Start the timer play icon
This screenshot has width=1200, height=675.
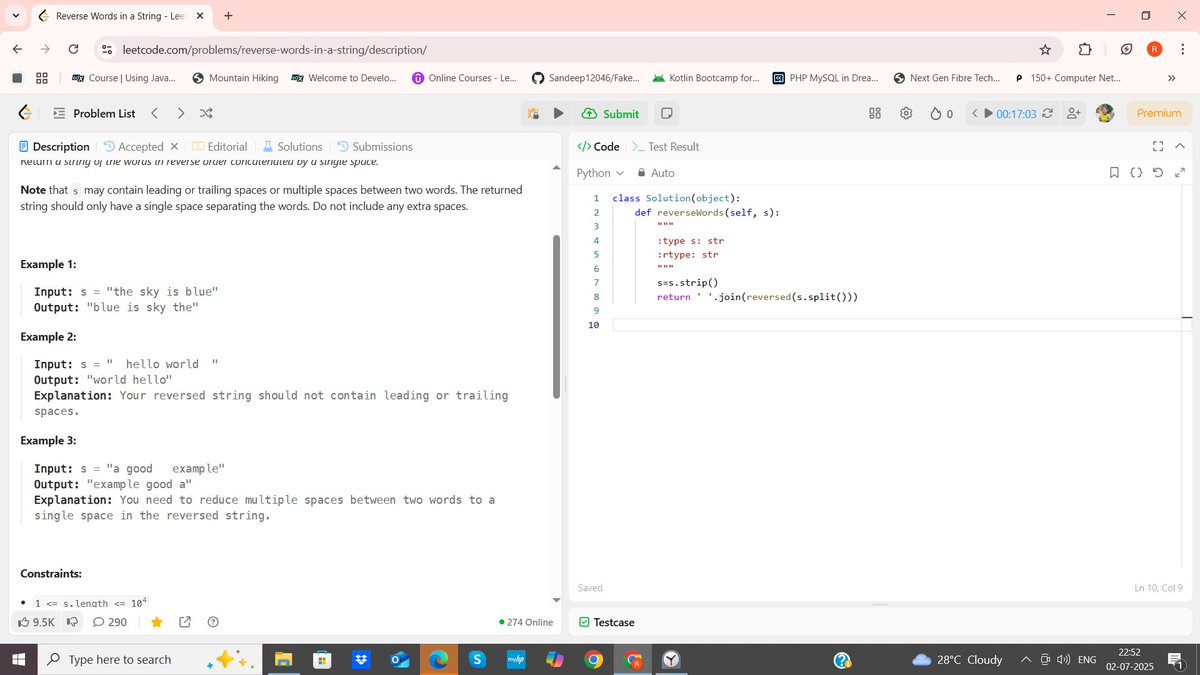click(x=989, y=114)
